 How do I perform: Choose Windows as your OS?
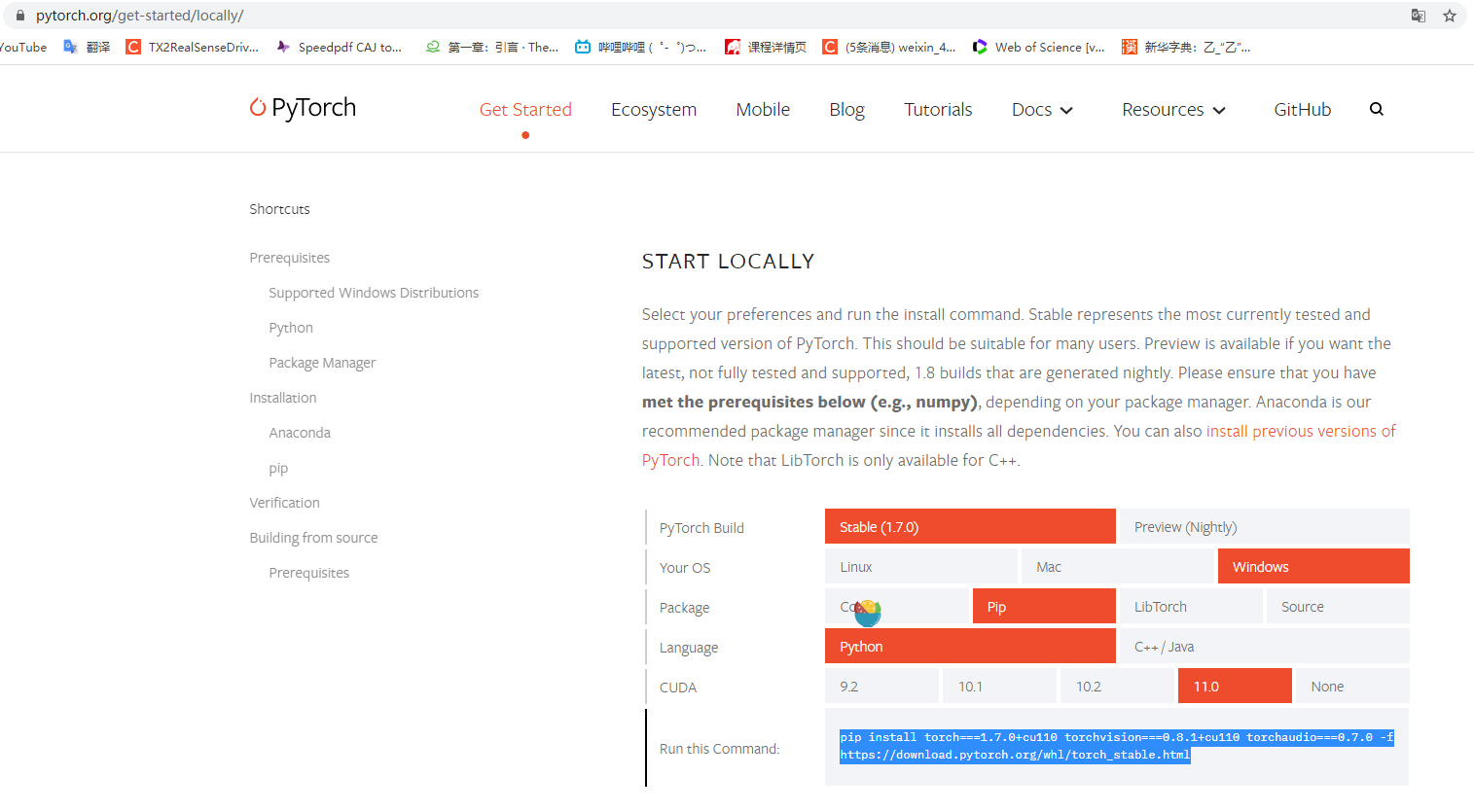coord(1313,566)
